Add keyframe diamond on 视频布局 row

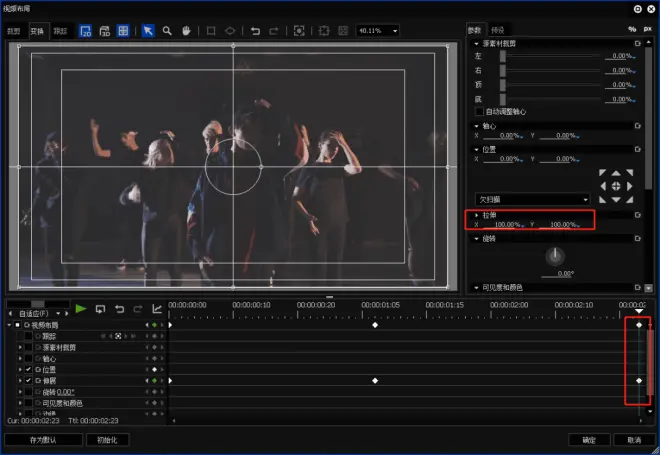[x=154, y=325]
